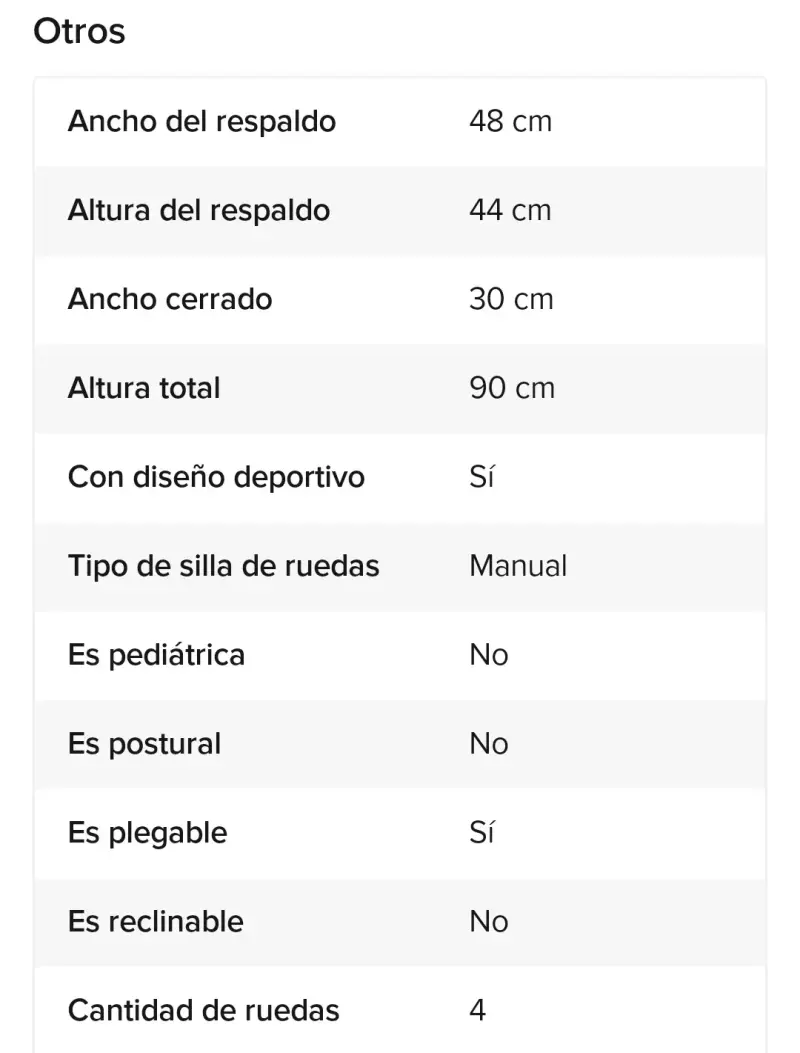The width and height of the screenshot is (800, 1053).
Task: Click the 30 cm value
Action: click(511, 299)
